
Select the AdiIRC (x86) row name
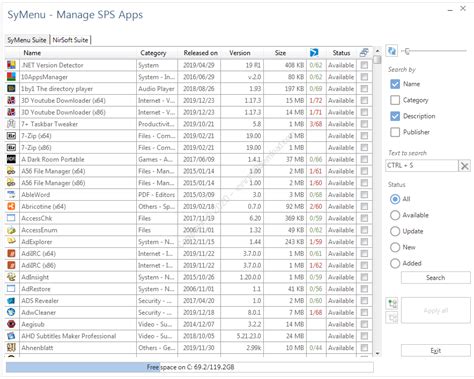39,265
